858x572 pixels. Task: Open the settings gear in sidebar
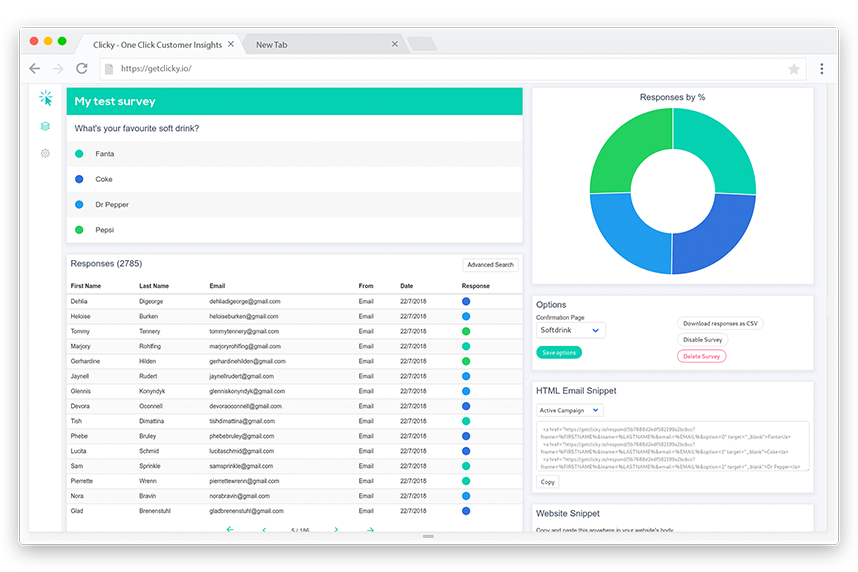tap(45, 153)
